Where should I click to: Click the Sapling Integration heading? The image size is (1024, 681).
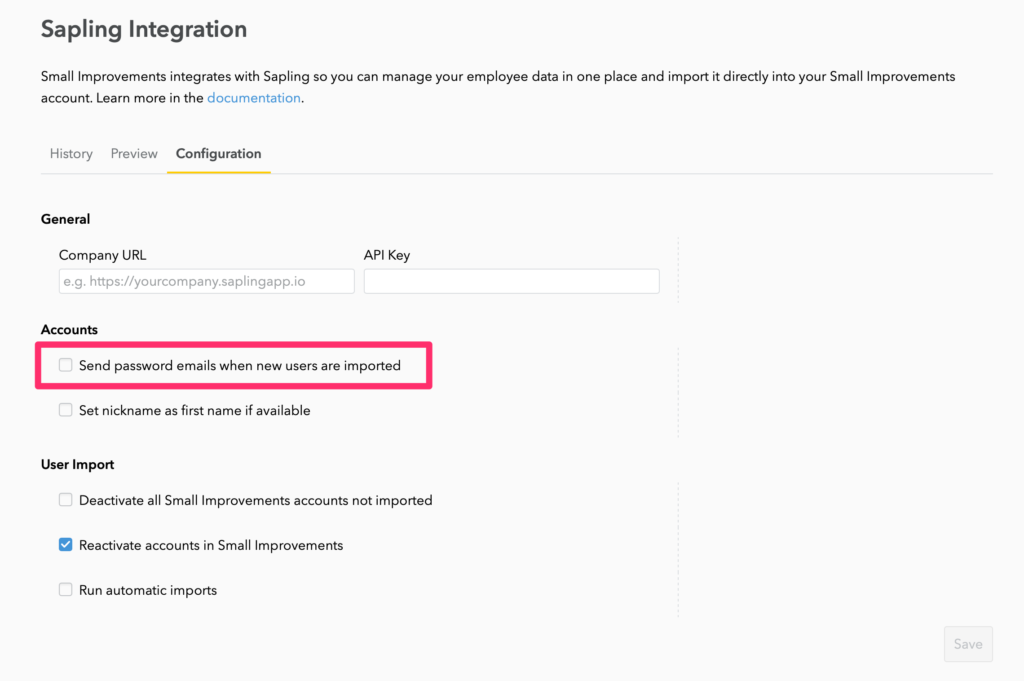144,29
